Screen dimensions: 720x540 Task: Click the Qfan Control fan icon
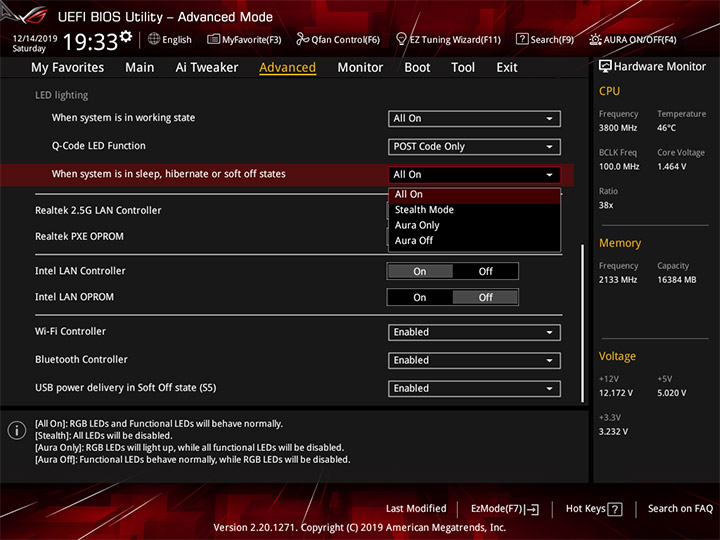click(x=302, y=39)
